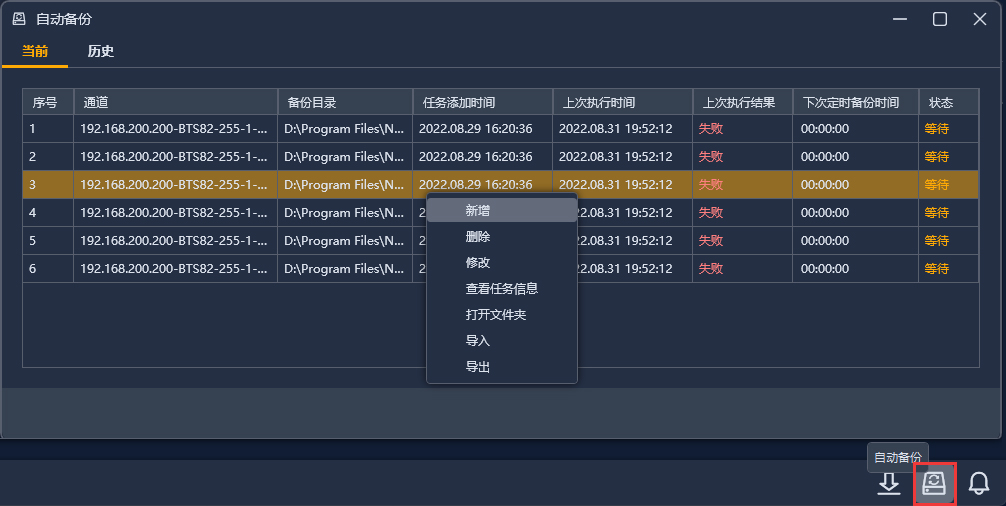1006x506 pixels.
Task: Click the 上次执行时间 column header
Action: (x=622, y=102)
